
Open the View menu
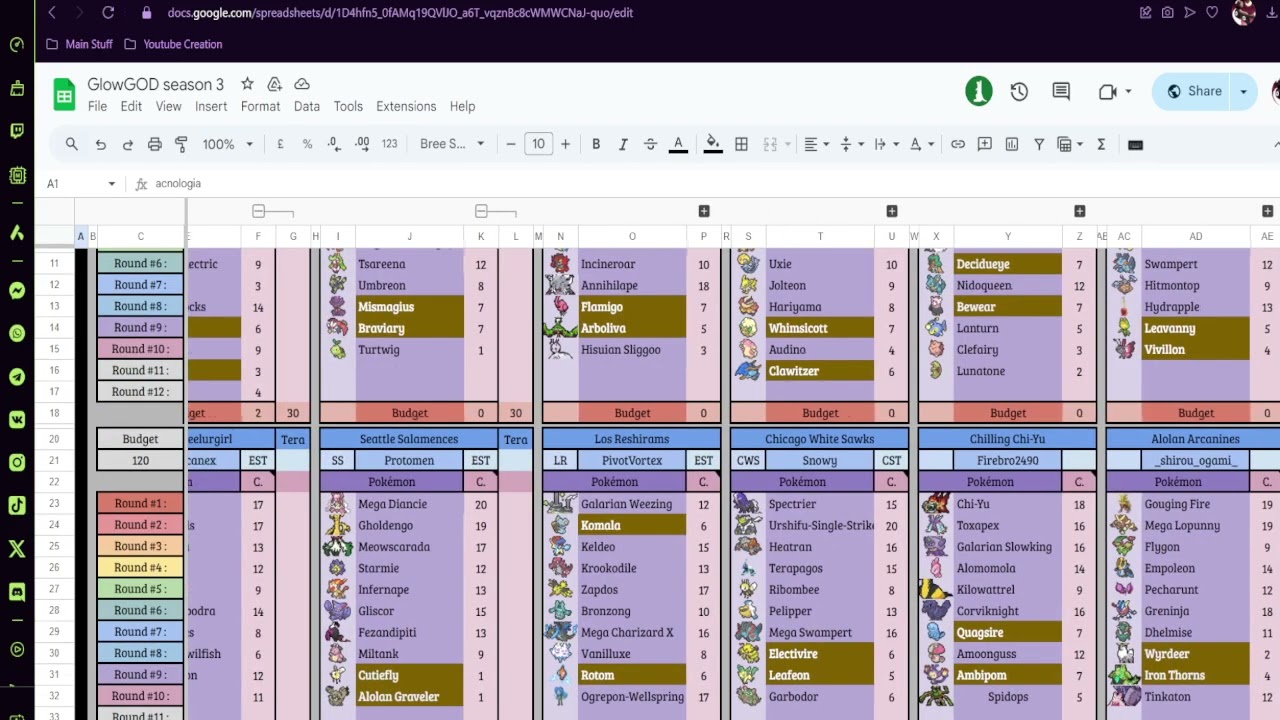pos(168,106)
